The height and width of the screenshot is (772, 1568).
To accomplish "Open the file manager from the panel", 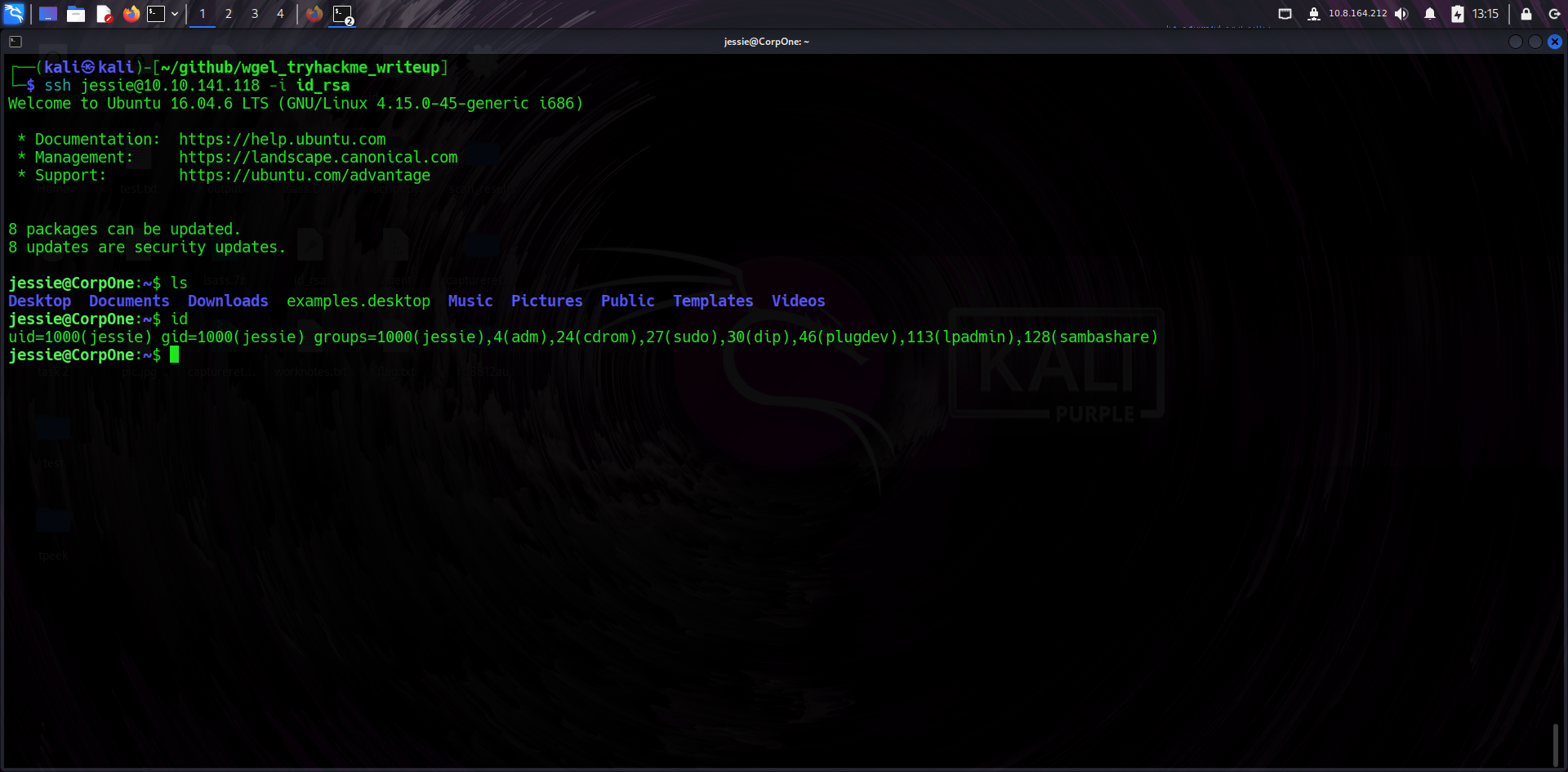I will (x=76, y=14).
